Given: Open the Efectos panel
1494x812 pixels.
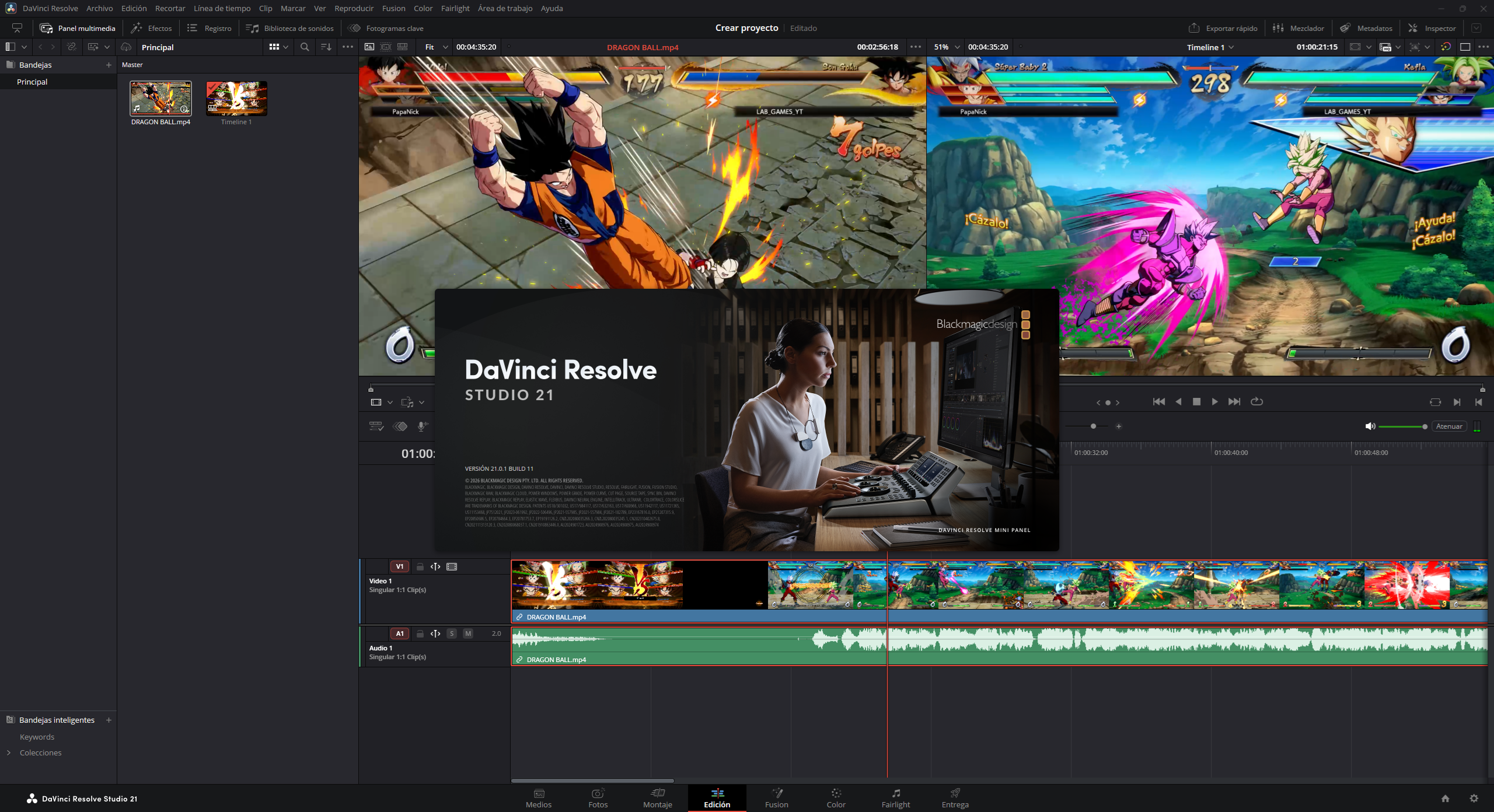Looking at the screenshot, I should click(x=152, y=28).
